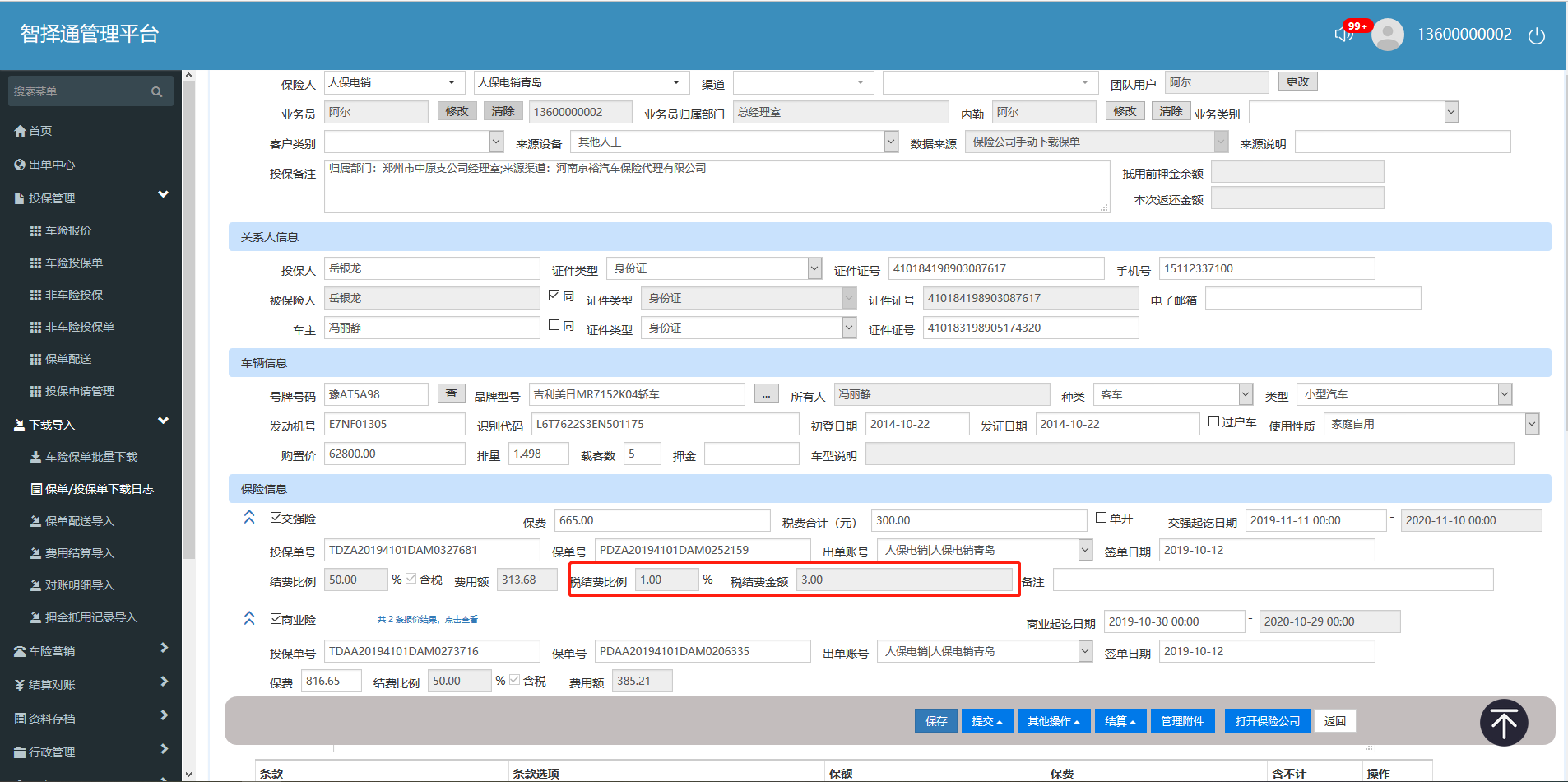1568x782 pixels.
Task: Click the 购置价 input field
Action: (394, 454)
